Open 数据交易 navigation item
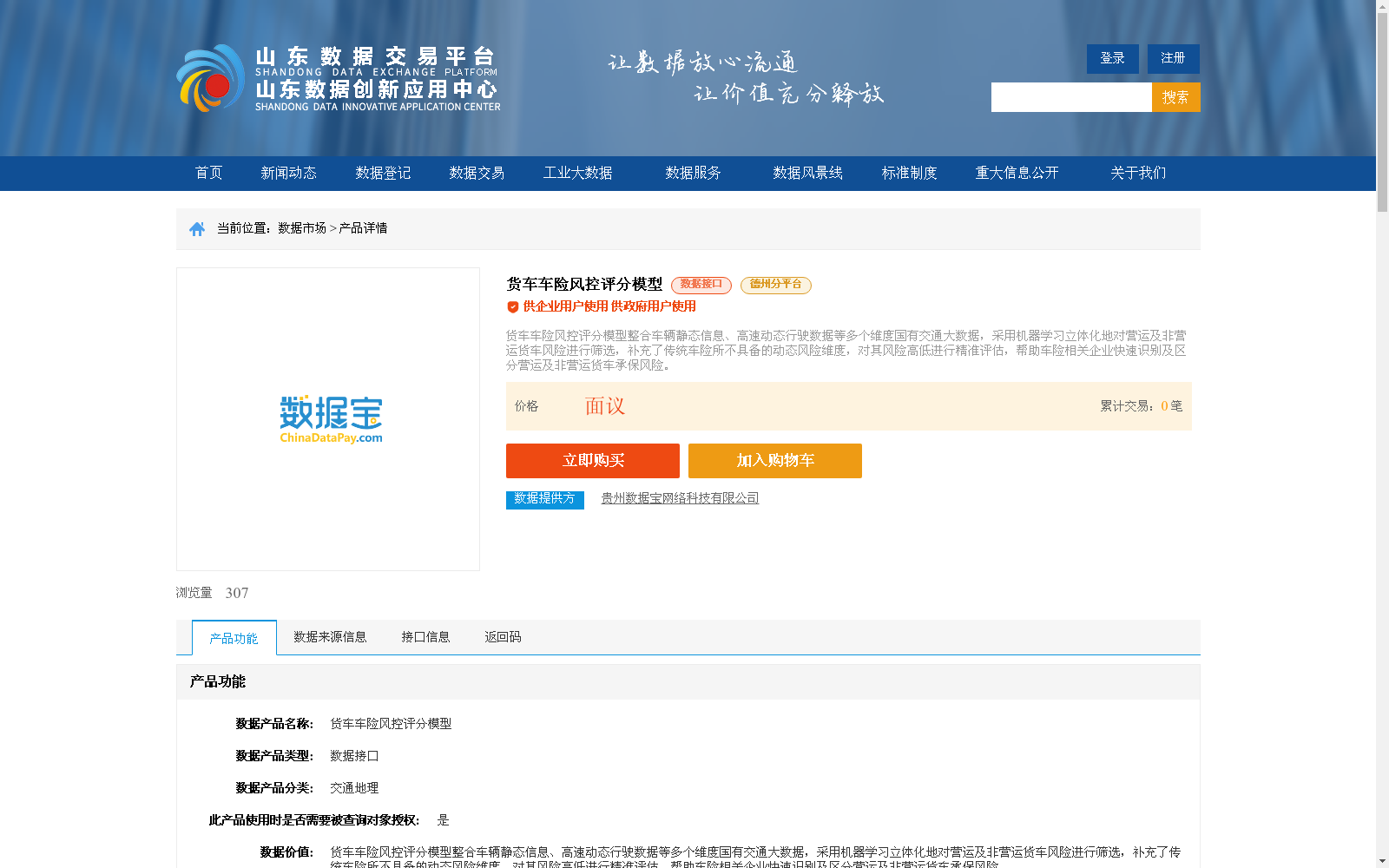1389x868 pixels. [x=477, y=173]
